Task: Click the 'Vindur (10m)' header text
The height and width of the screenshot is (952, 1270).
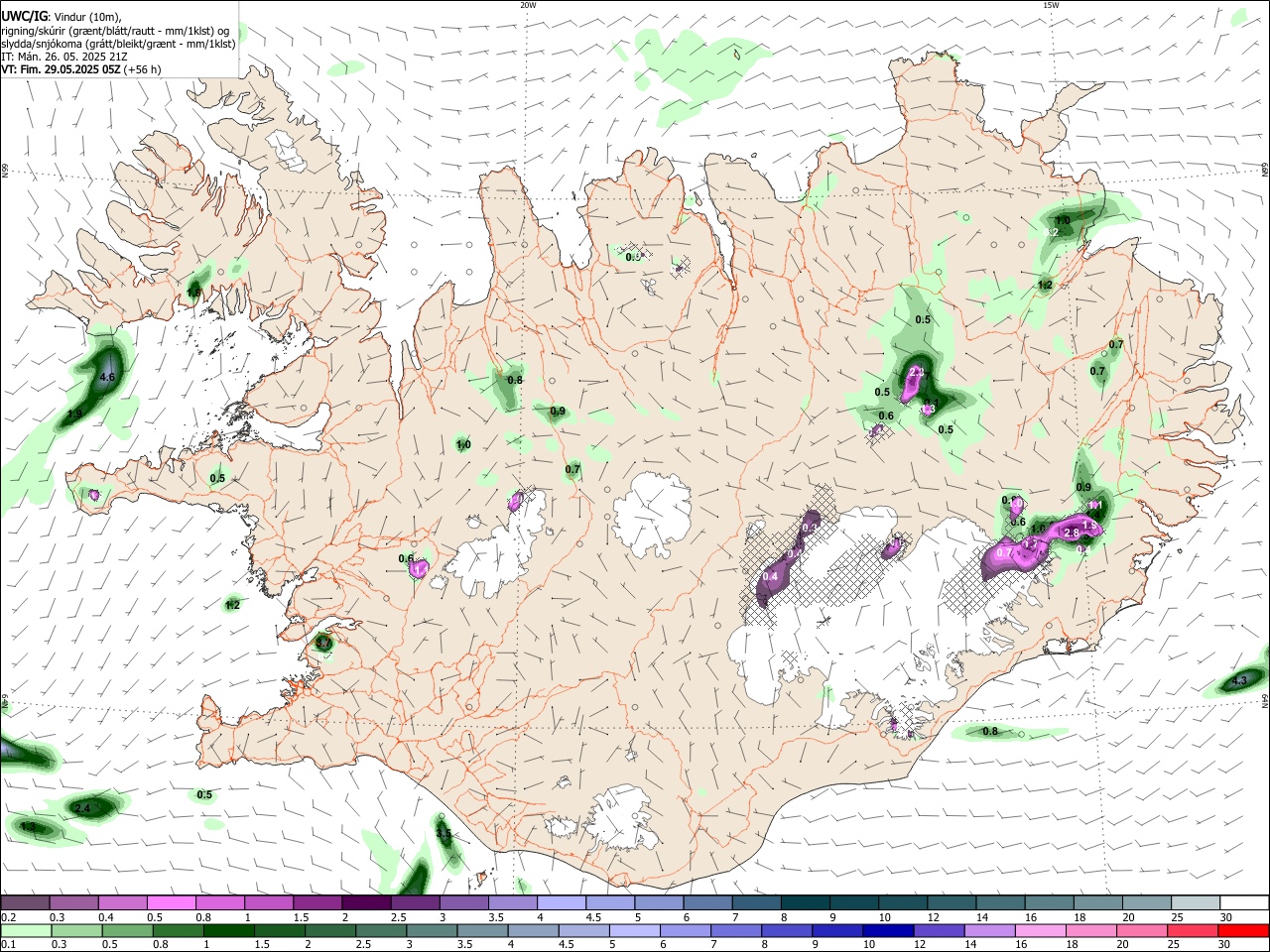Action: tap(87, 18)
